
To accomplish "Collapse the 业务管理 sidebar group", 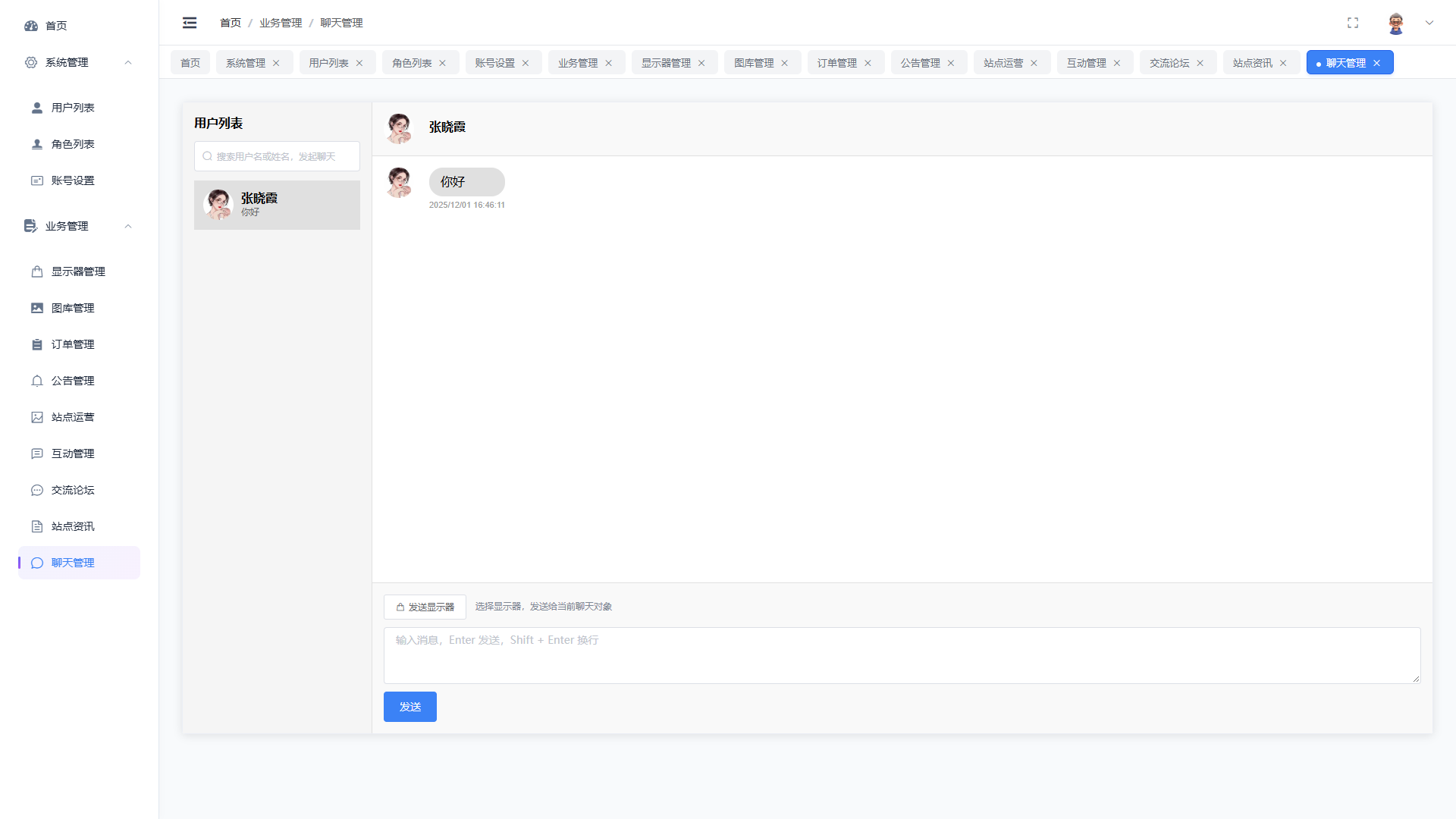I will point(79,226).
